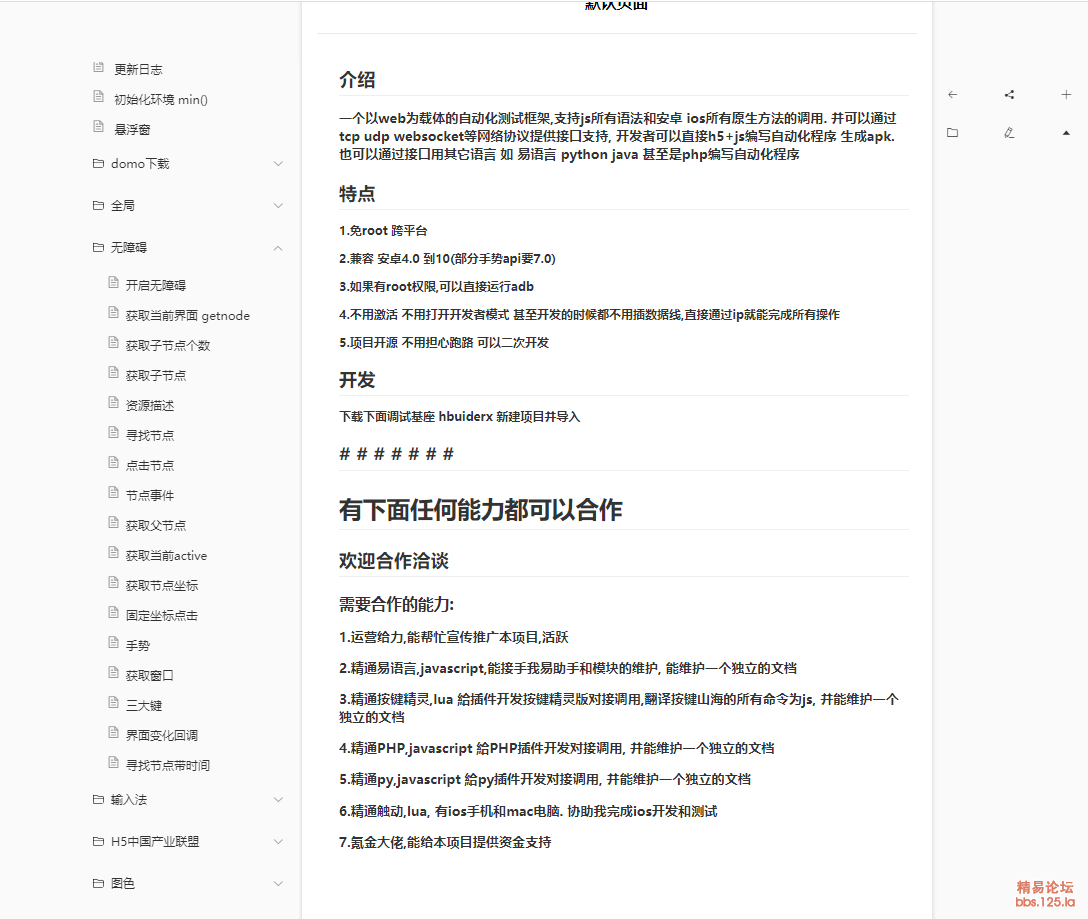
Task: Open the 开启无障碍 page
Action: (x=156, y=285)
